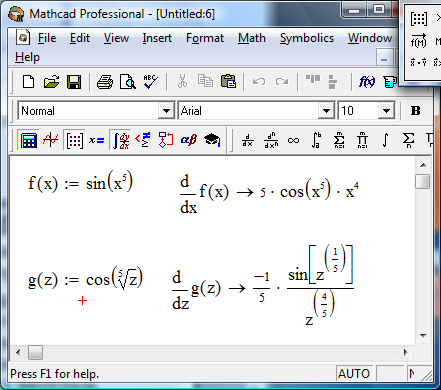The width and height of the screenshot is (441, 390).
Task: Insert definite integral operator
Action: click(x=316, y=140)
